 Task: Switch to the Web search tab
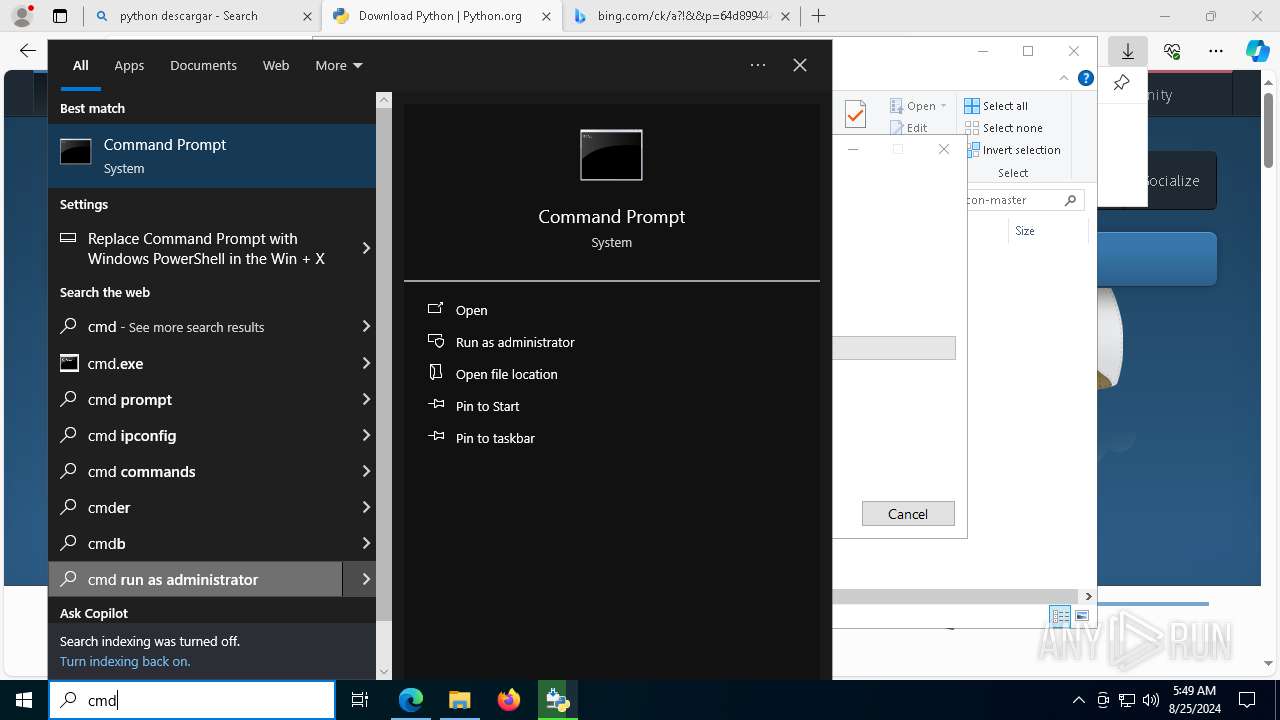pyautogui.click(x=276, y=65)
